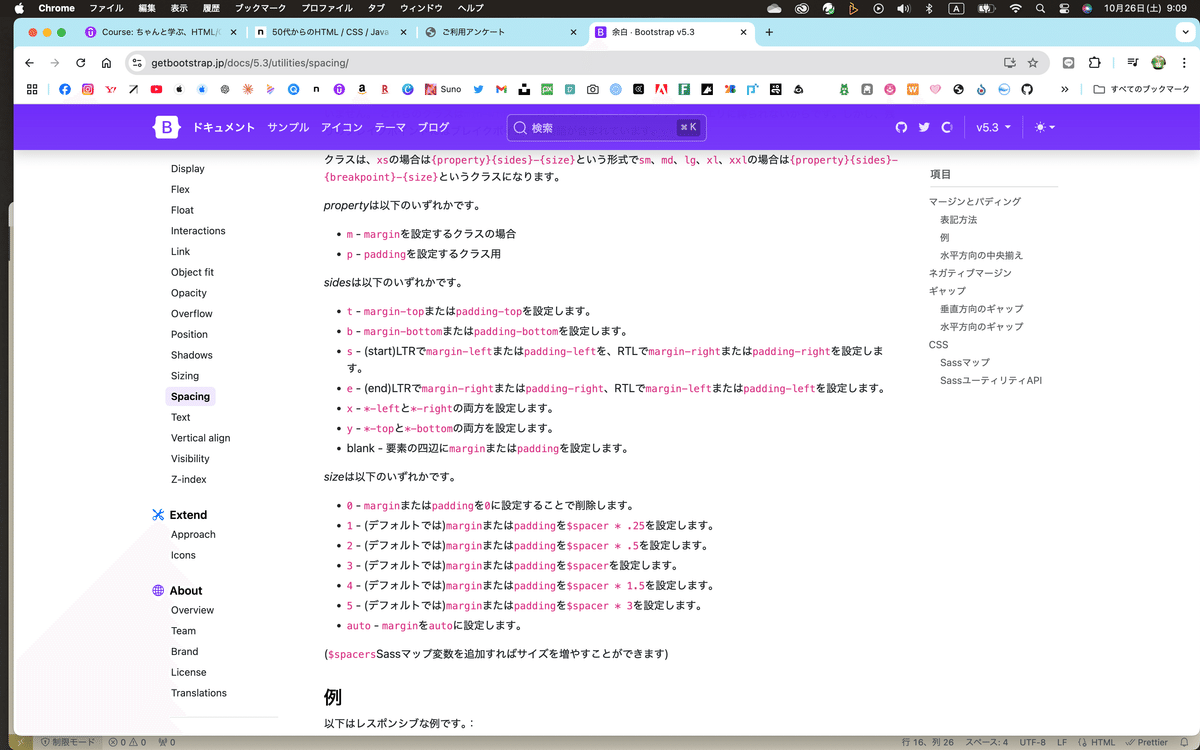Click the scissors icon beside Extend
The image size is (1200, 750).
coord(158,514)
